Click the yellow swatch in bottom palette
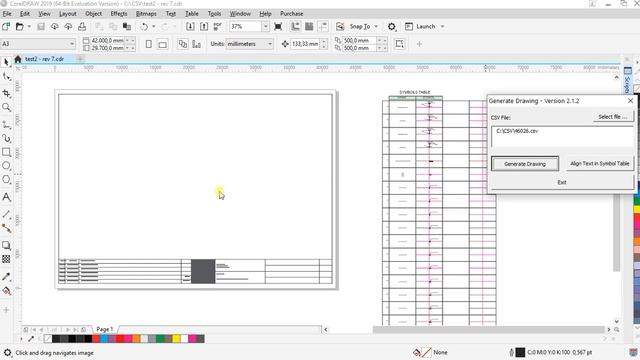Image resolution: width=640 pixels, height=360 pixels. tap(176, 338)
